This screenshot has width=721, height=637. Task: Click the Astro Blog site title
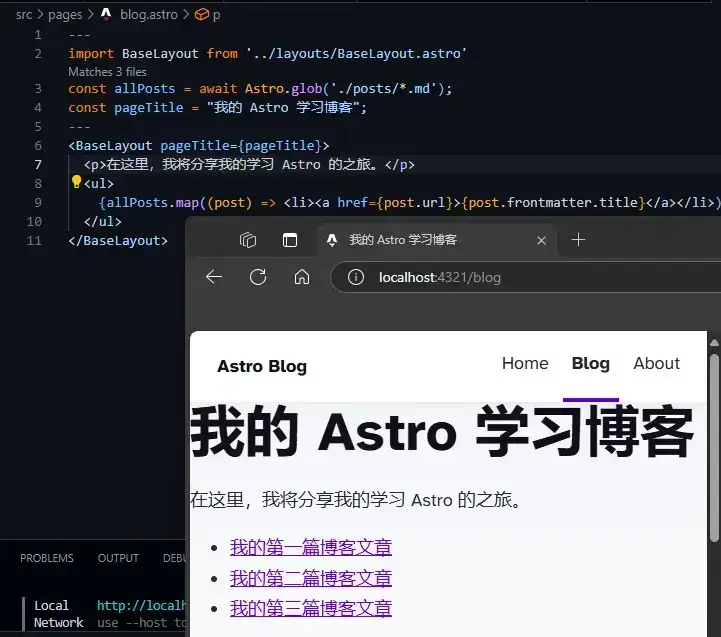pos(262,366)
